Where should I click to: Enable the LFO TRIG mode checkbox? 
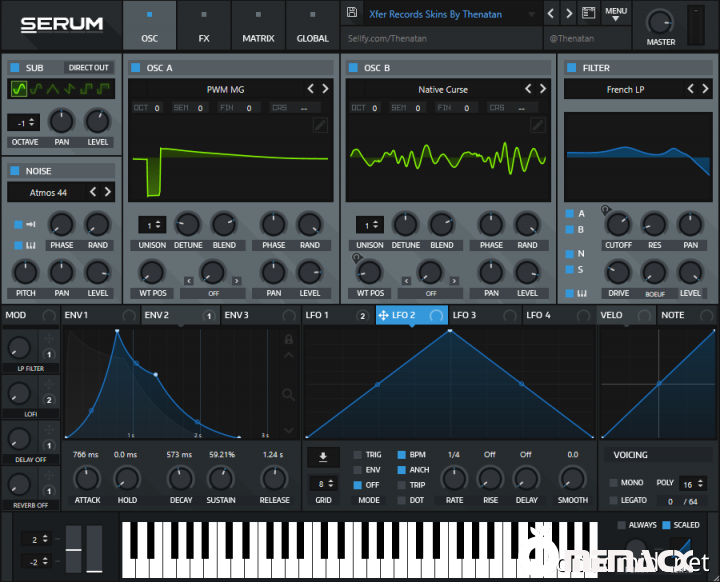tap(358, 455)
